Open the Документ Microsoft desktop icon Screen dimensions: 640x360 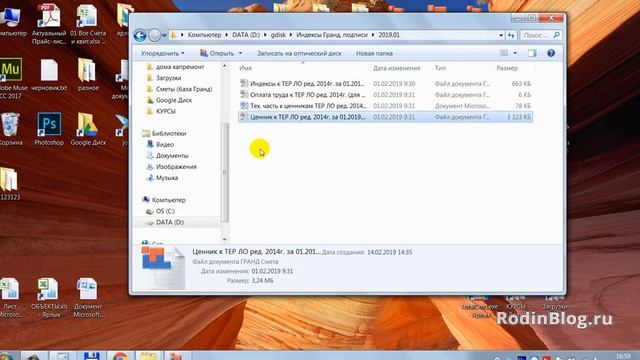point(88,298)
